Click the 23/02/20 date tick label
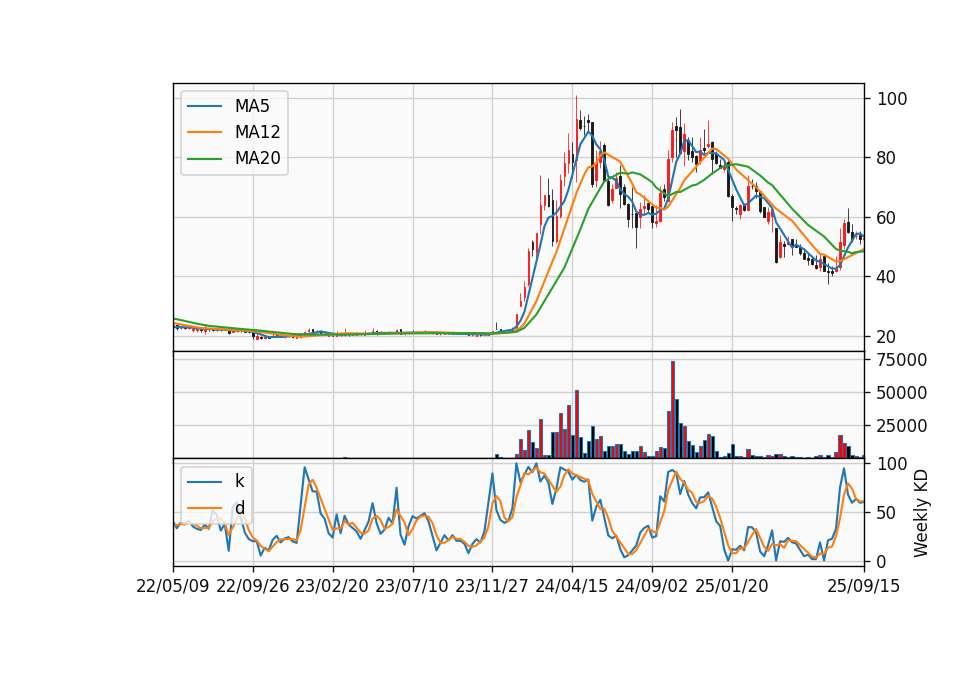960x690 pixels. click(332, 587)
